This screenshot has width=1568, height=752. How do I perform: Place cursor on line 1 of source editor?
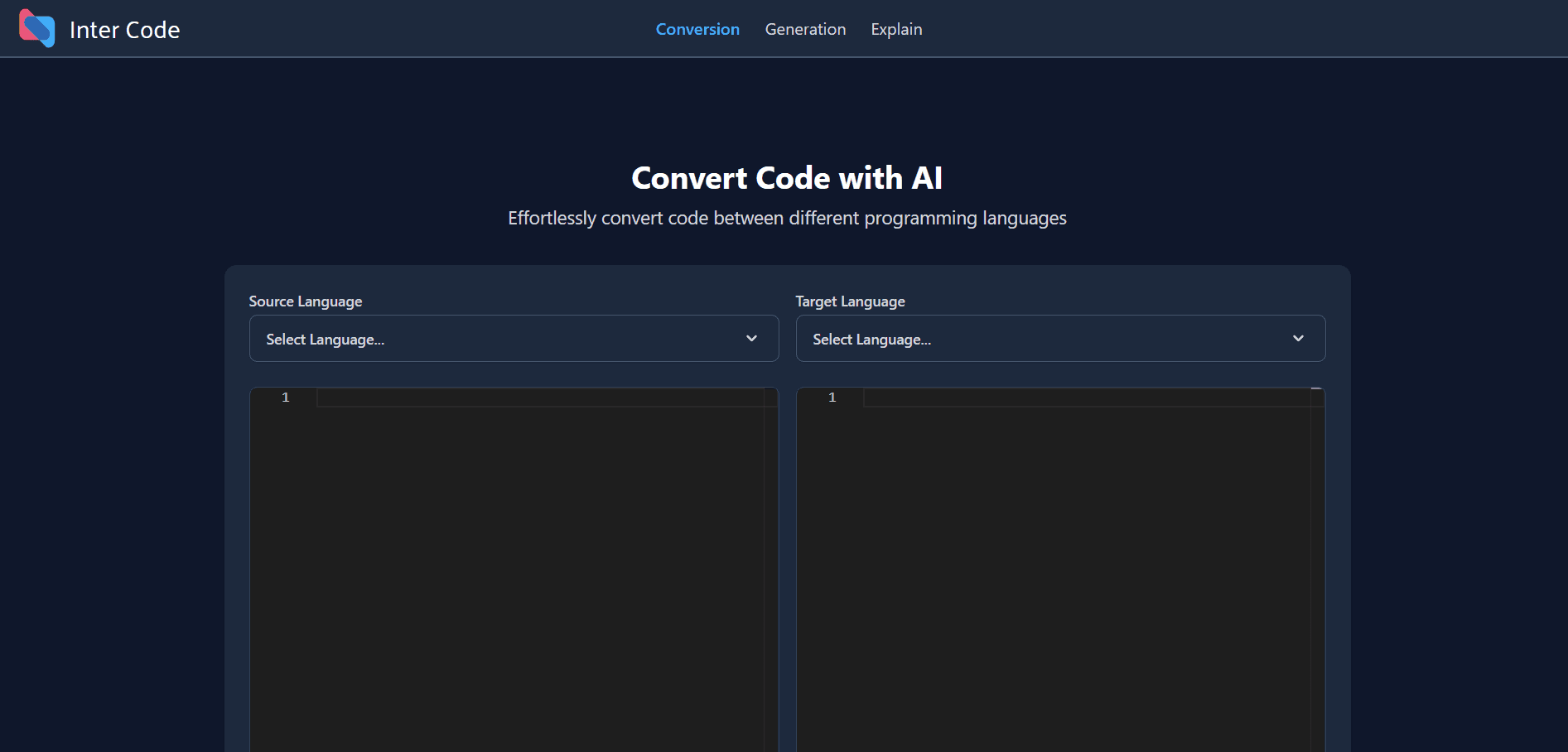(x=538, y=398)
